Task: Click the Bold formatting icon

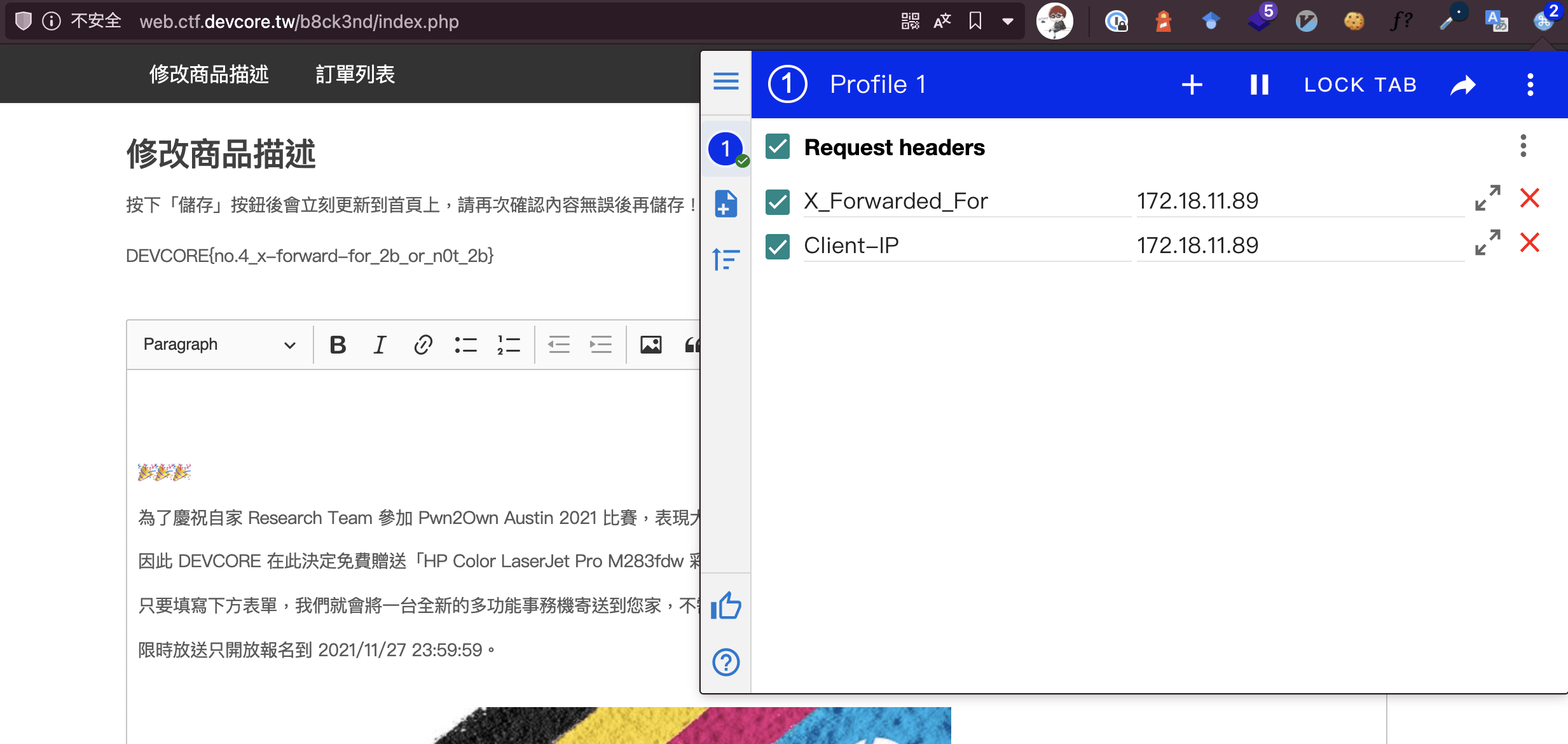Action: tap(338, 345)
